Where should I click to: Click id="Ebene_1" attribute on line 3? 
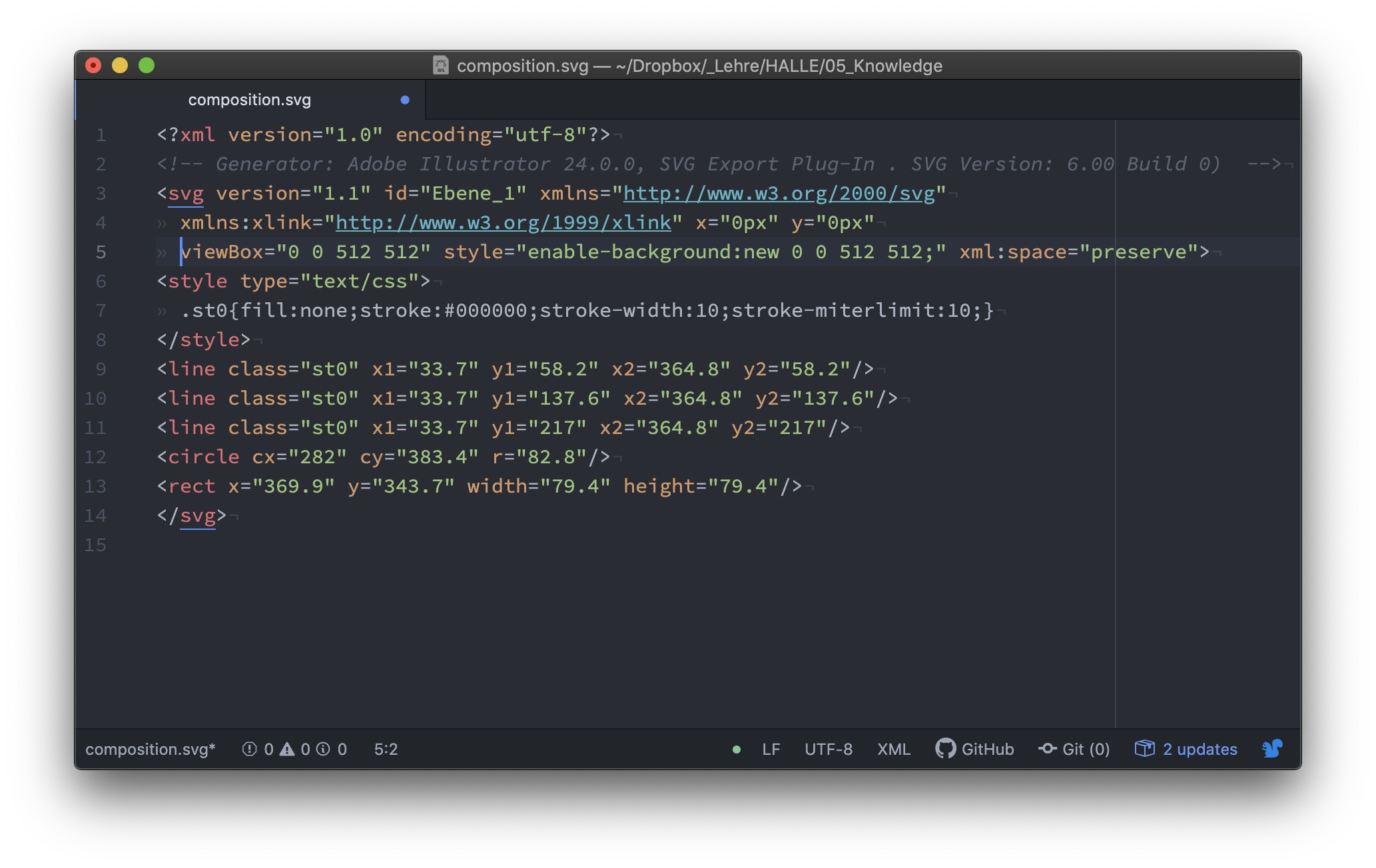point(456,193)
